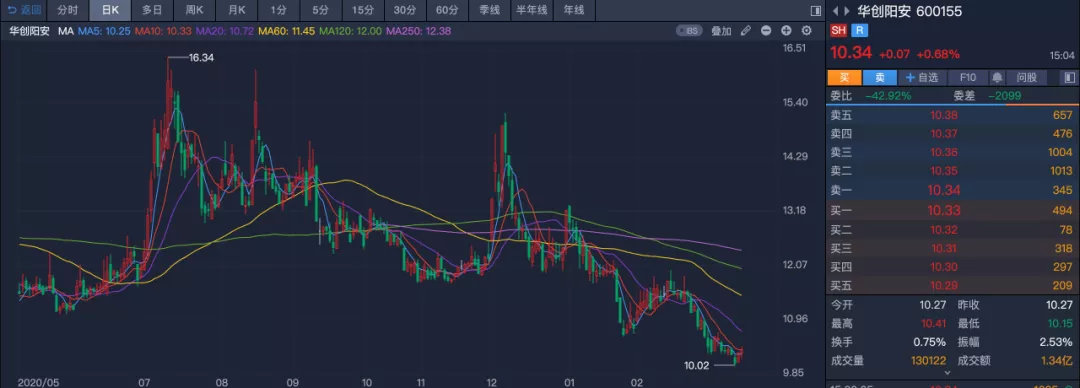
Task: Select the 30分 interval tab
Action: tap(405, 10)
